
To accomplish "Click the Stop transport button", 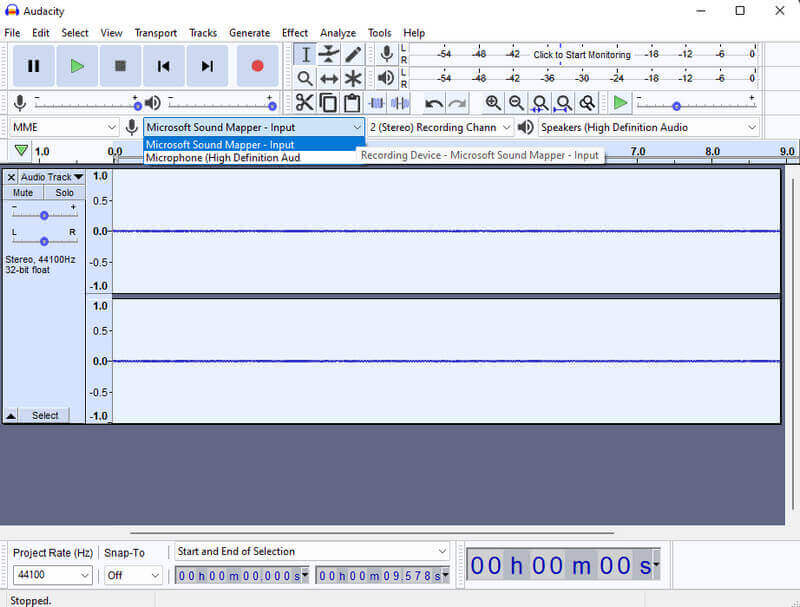I will point(120,66).
